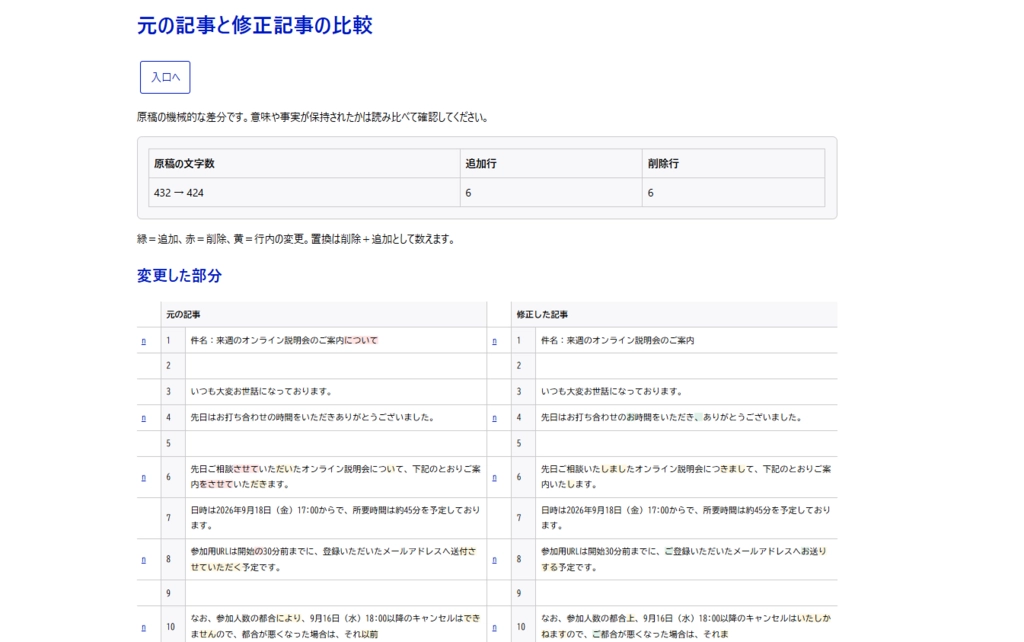Select revised line 4 先日はお打ち合わせのお時間をいただき
1024x642 pixels.
pos(686,417)
